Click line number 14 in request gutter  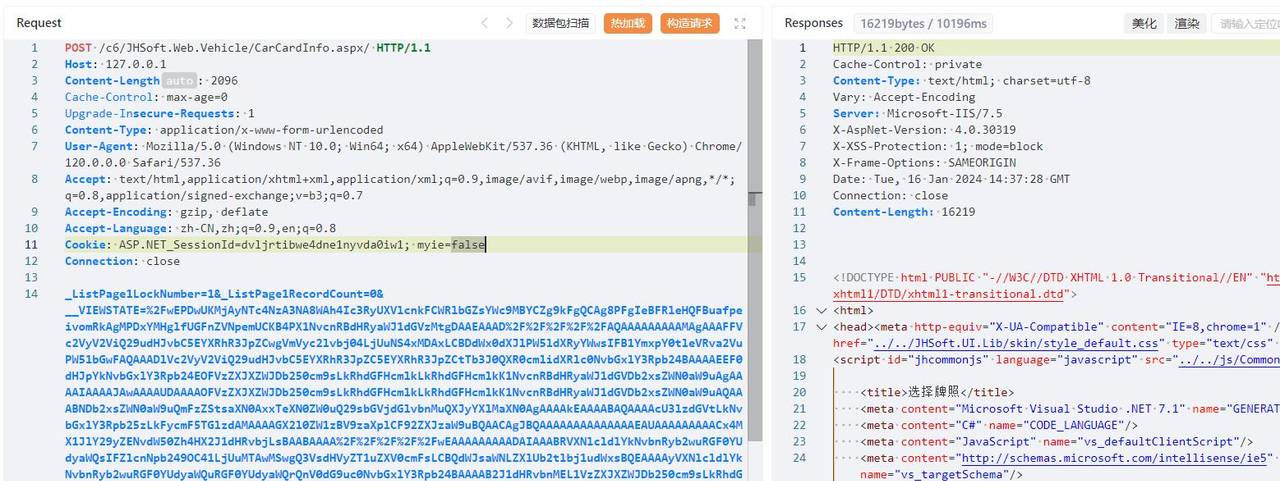coord(31,294)
